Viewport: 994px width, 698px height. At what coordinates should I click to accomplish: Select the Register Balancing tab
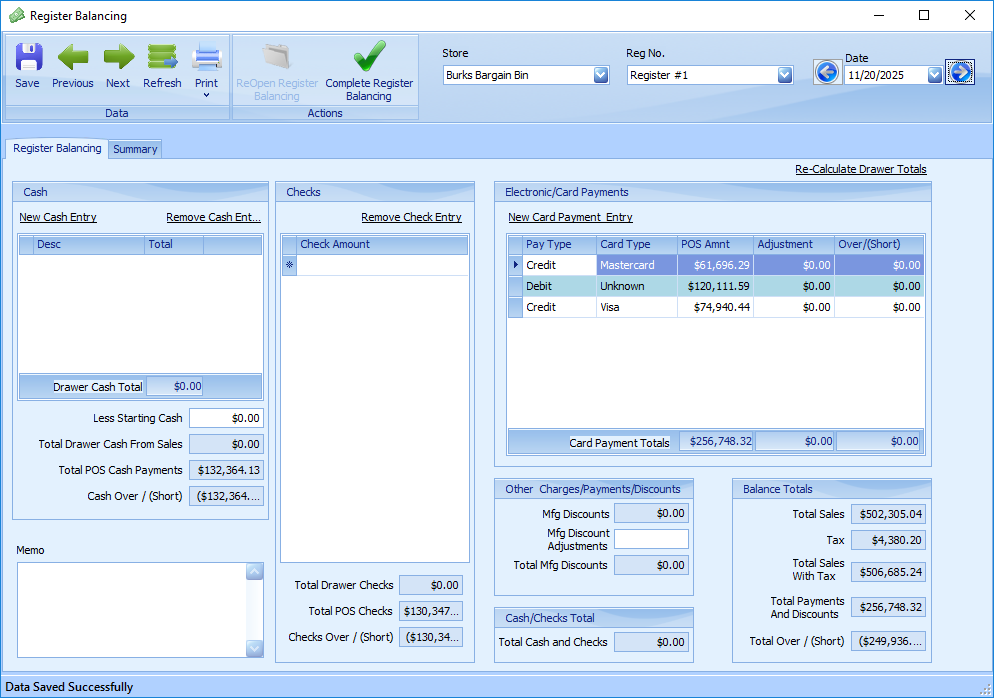coord(57,148)
